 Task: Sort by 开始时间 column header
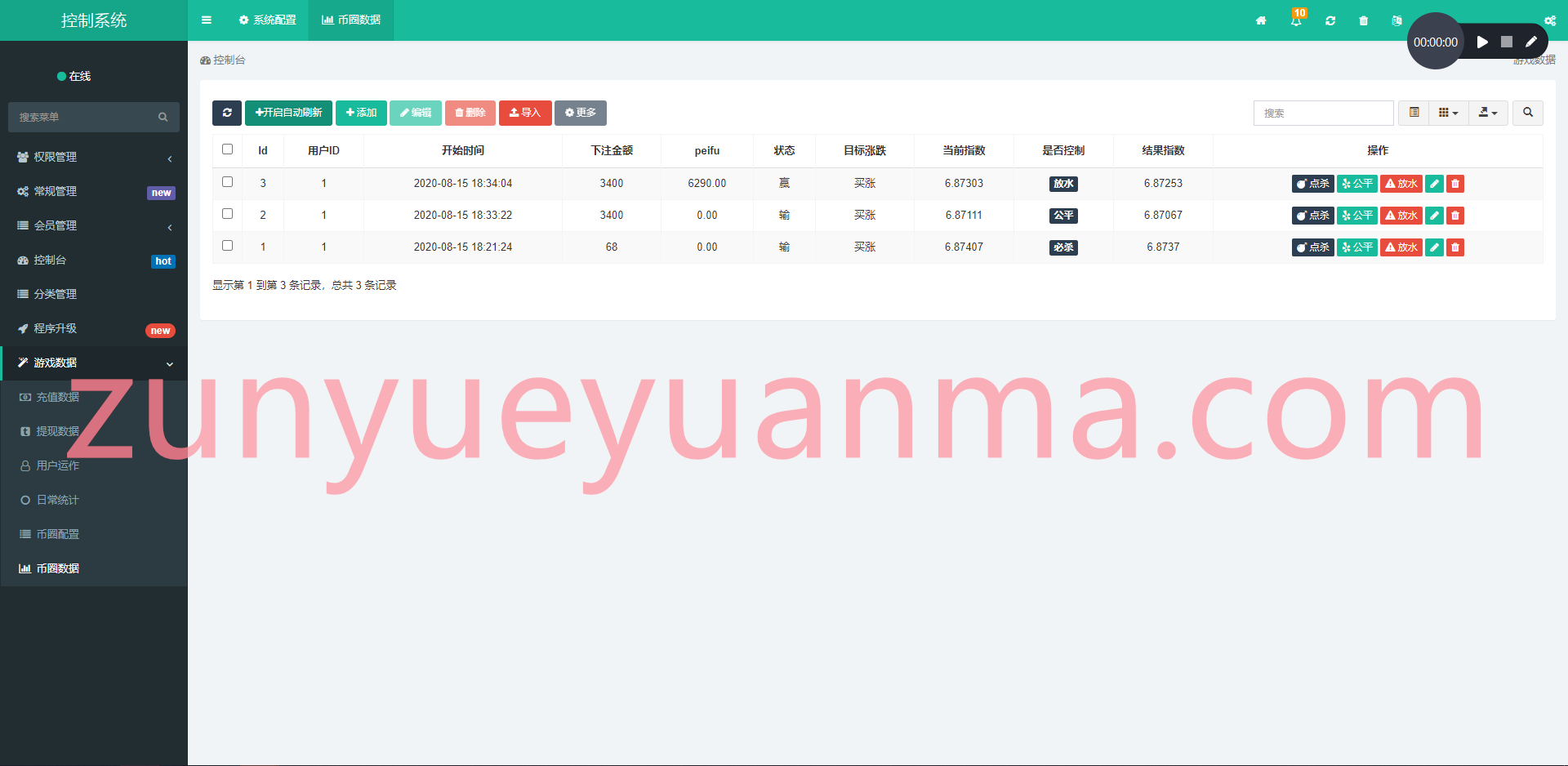tap(463, 150)
